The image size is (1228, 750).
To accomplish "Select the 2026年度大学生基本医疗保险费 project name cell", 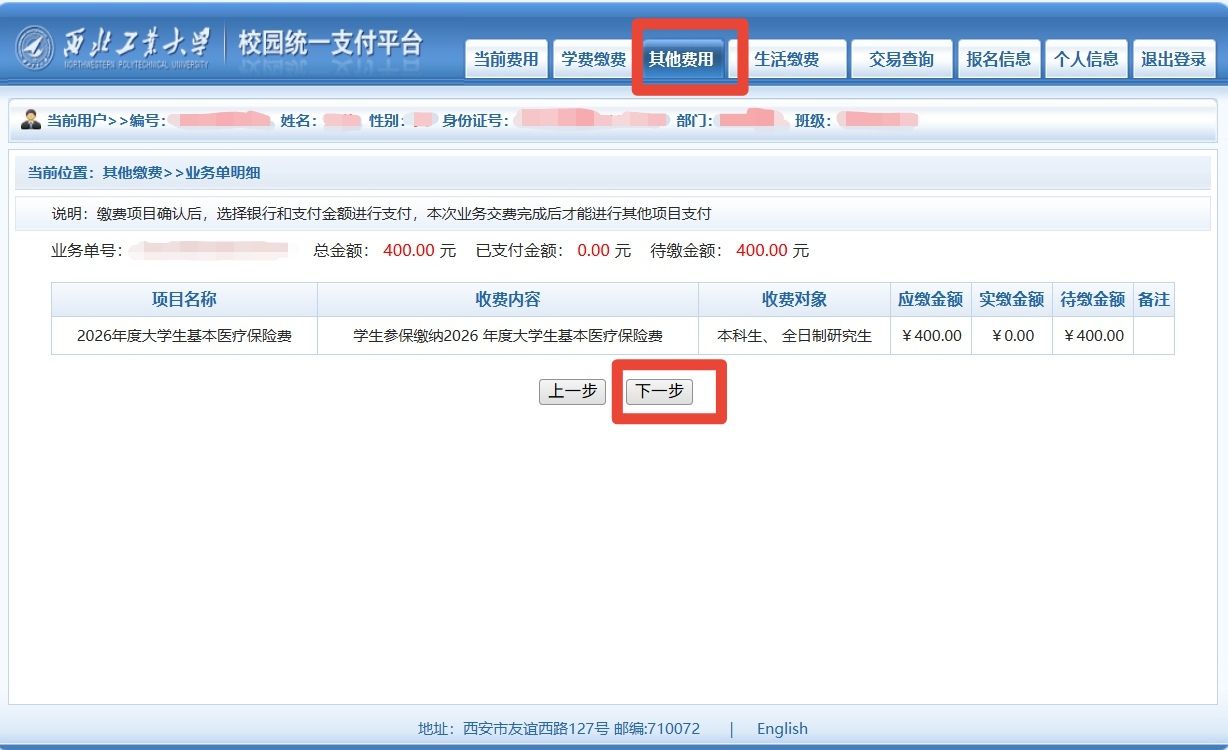I will click(184, 336).
